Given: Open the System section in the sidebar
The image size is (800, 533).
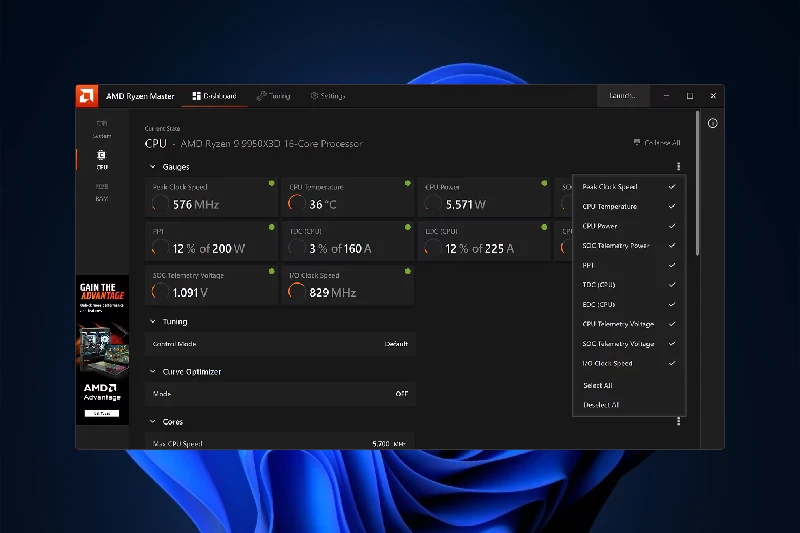Looking at the screenshot, I should pos(102,129).
